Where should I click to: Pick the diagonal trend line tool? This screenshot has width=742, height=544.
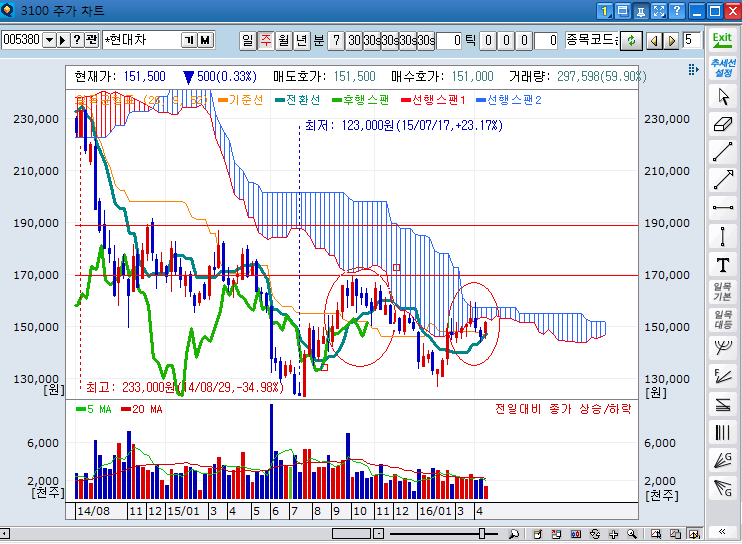click(x=722, y=152)
